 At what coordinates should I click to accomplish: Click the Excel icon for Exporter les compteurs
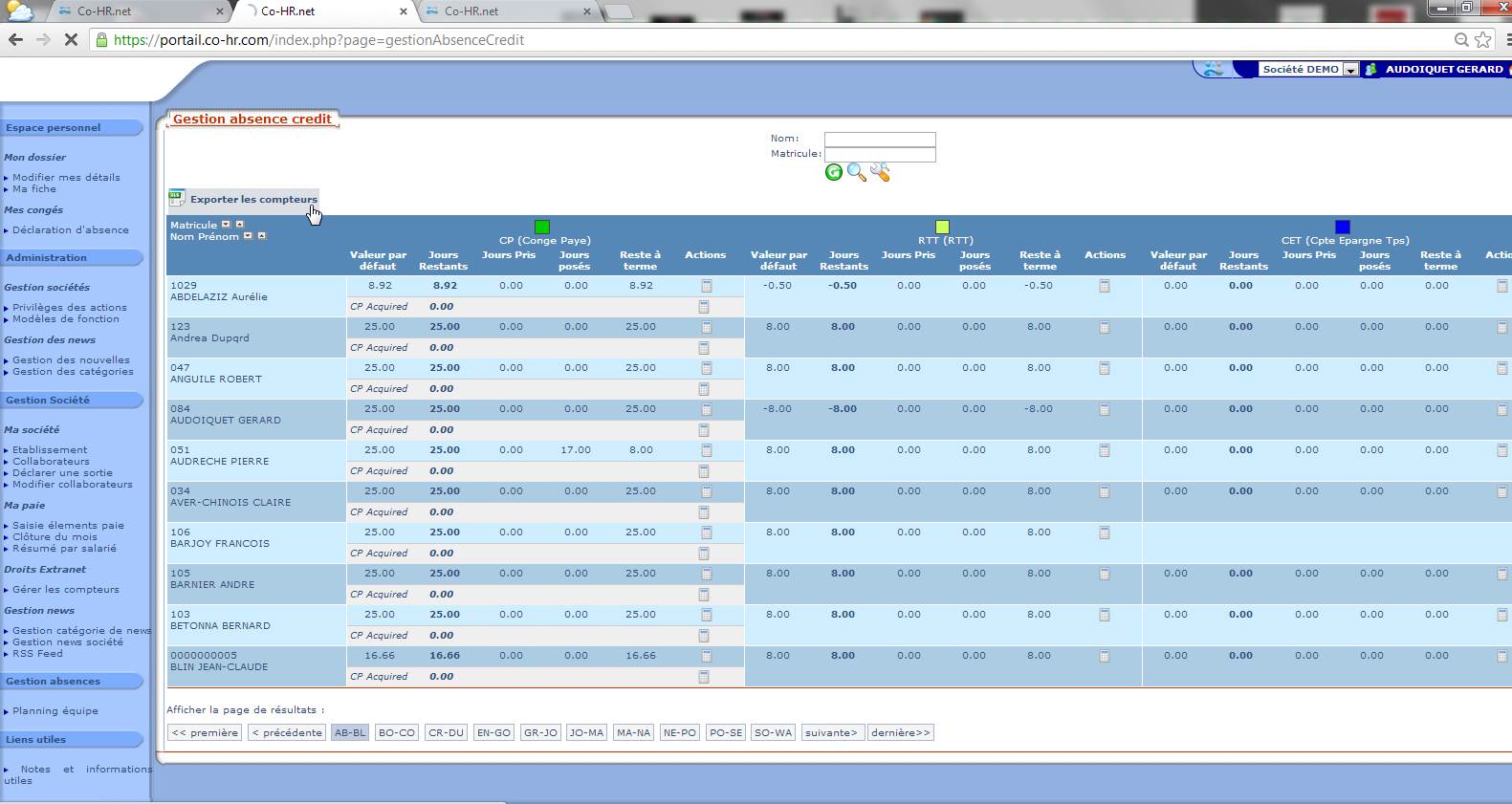[x=177, y=199]
